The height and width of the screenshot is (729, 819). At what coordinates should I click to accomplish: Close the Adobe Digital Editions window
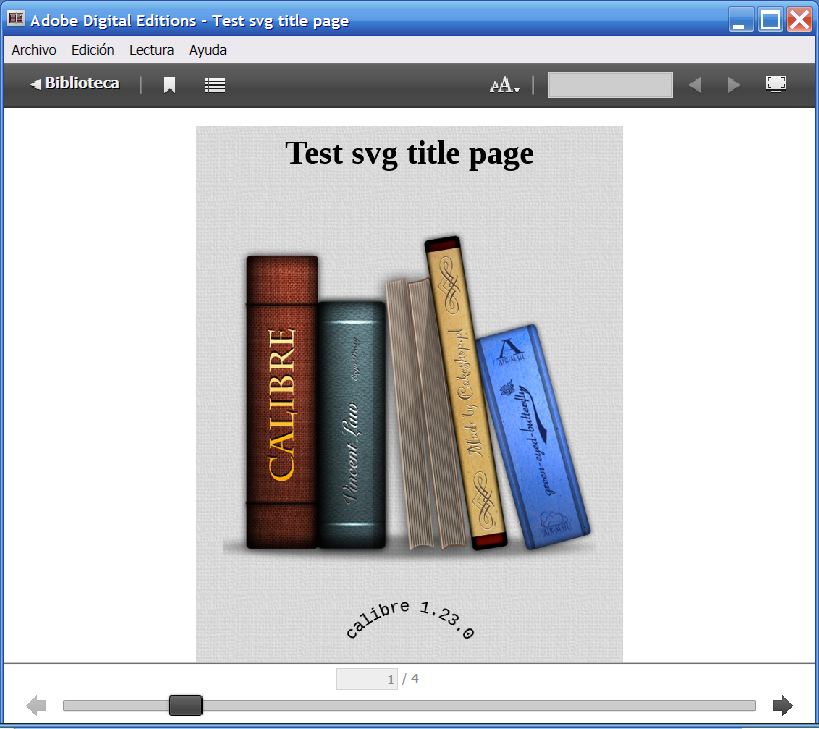799,20
